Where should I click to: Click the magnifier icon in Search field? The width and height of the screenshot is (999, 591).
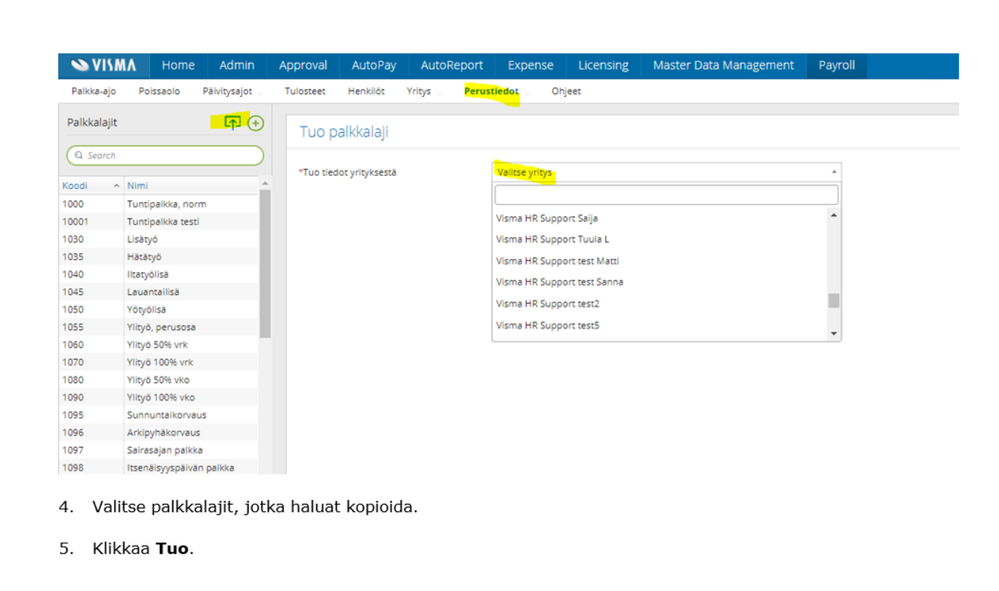tap(79, 155)
